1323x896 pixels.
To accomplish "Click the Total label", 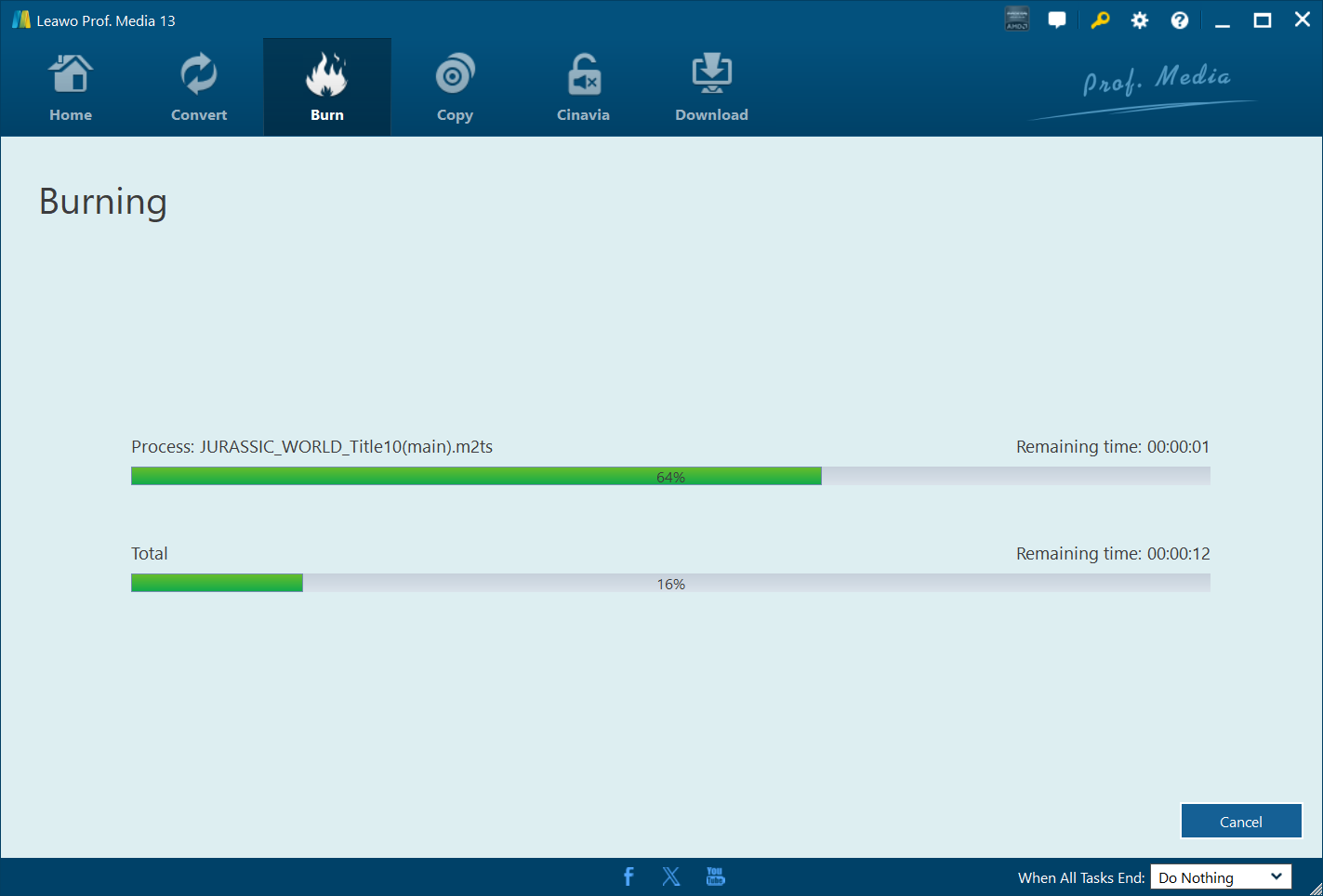I will [150, 554].
